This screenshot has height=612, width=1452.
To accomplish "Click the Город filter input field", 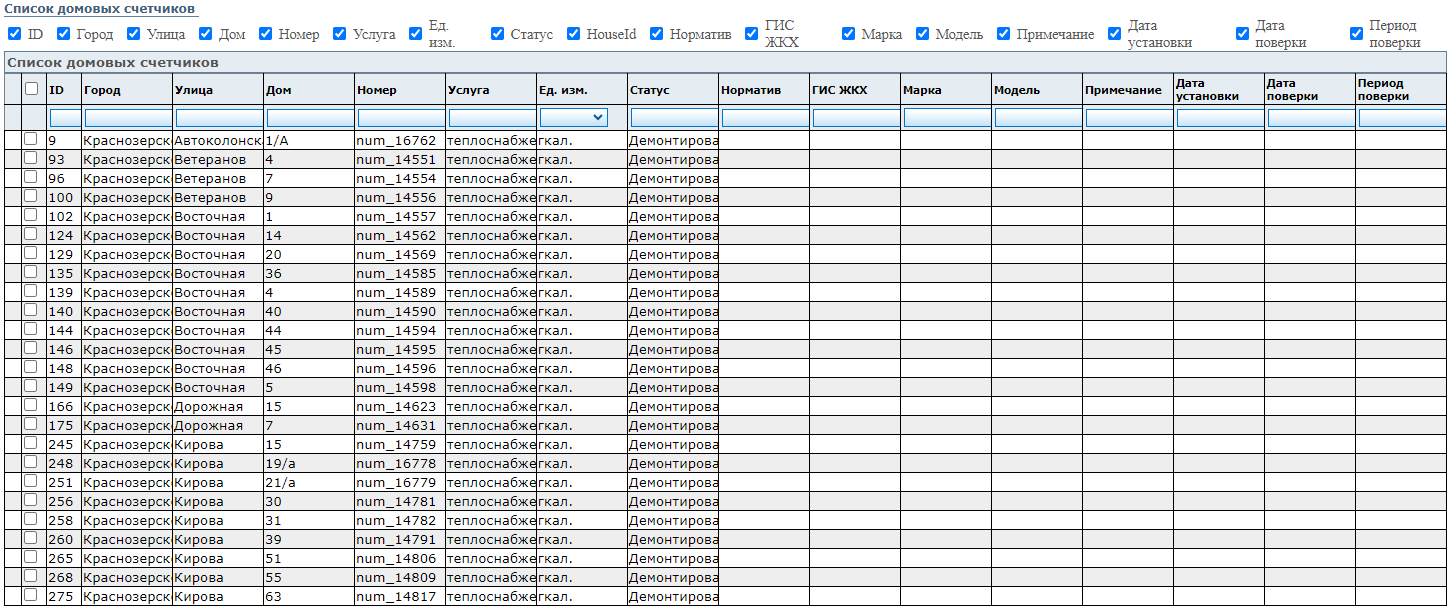I will (x=127, y=118).
